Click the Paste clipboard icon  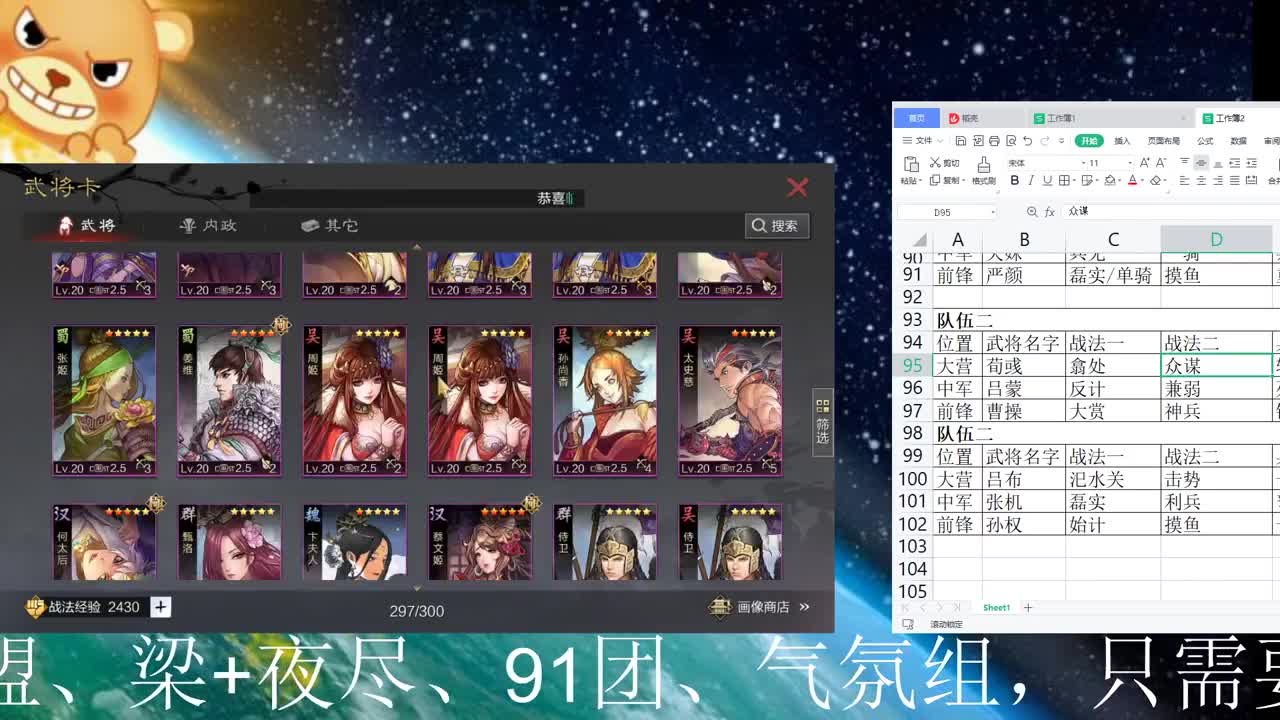[911, 163]
